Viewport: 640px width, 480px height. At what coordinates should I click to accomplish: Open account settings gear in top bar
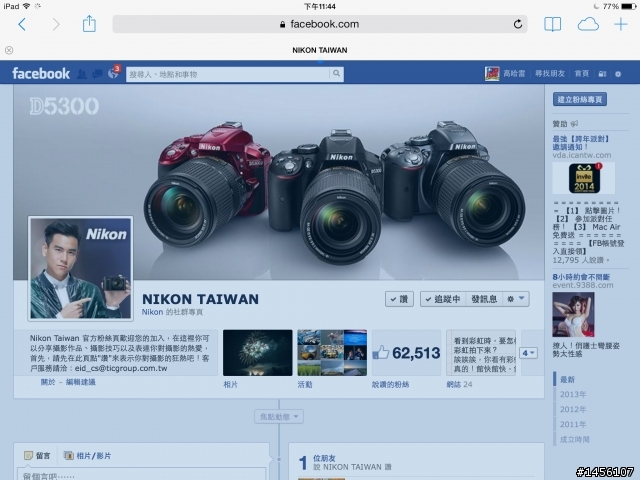pyautogui.click(x=618, y=74)
